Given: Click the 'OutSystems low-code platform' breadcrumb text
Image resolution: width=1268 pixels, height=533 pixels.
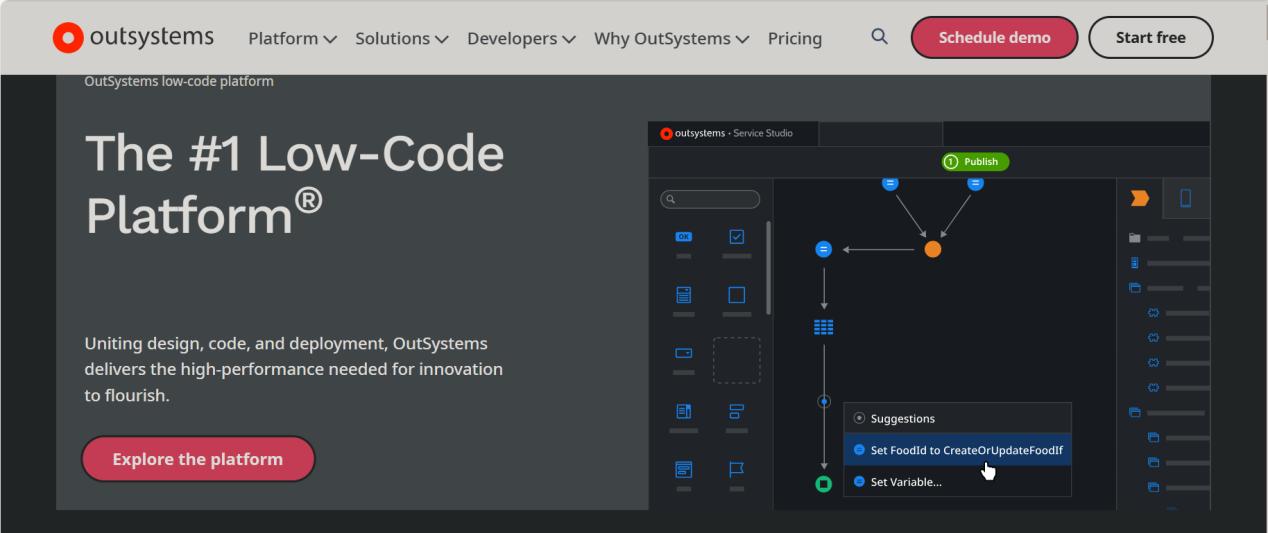Looking at the screenshot, I should (x=179, y=81).
